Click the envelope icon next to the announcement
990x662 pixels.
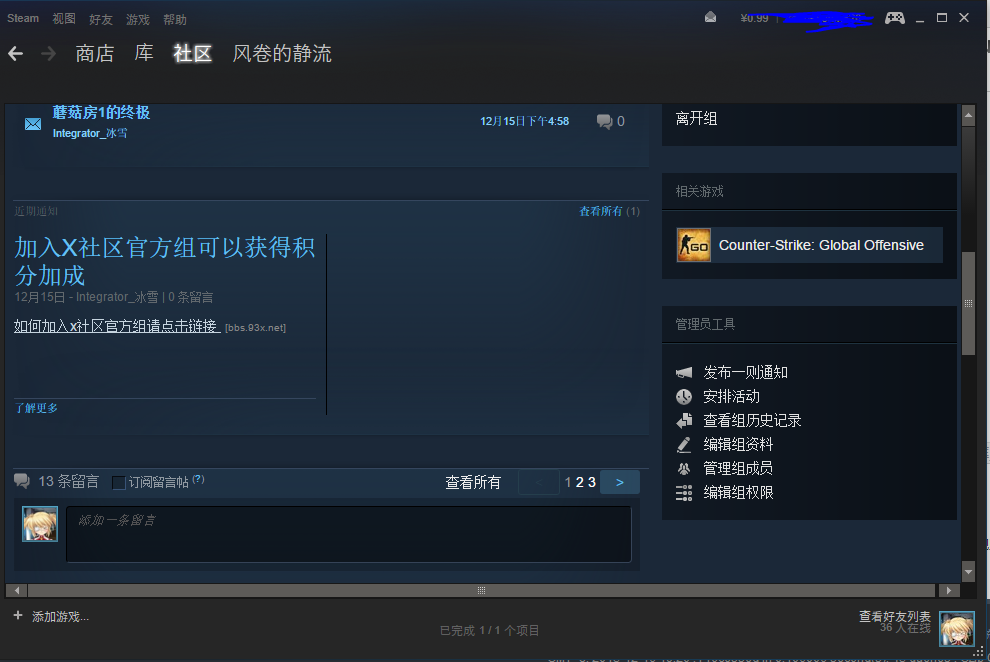click(32, 124)
